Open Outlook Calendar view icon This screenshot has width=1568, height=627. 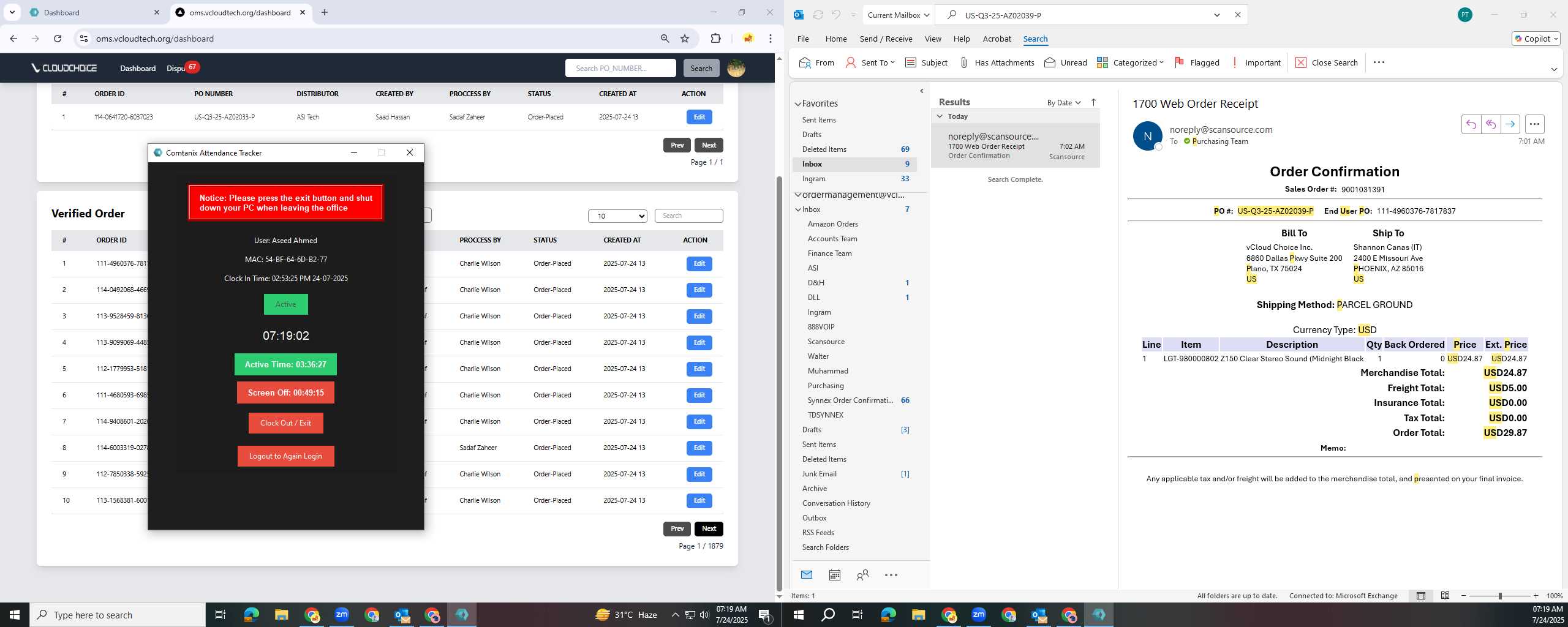pyautogui.click(x=834, y=575)
